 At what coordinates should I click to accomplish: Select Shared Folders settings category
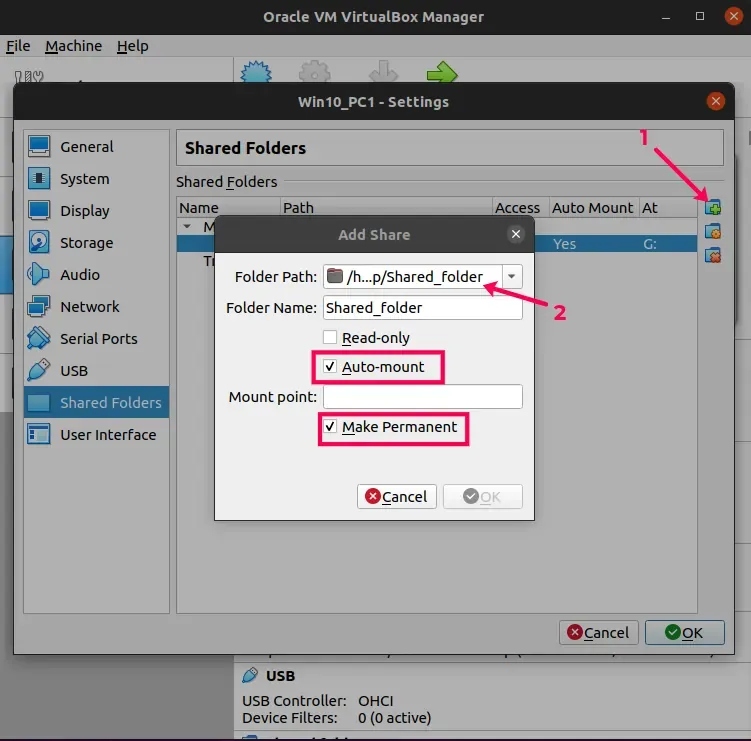[96, 402]
